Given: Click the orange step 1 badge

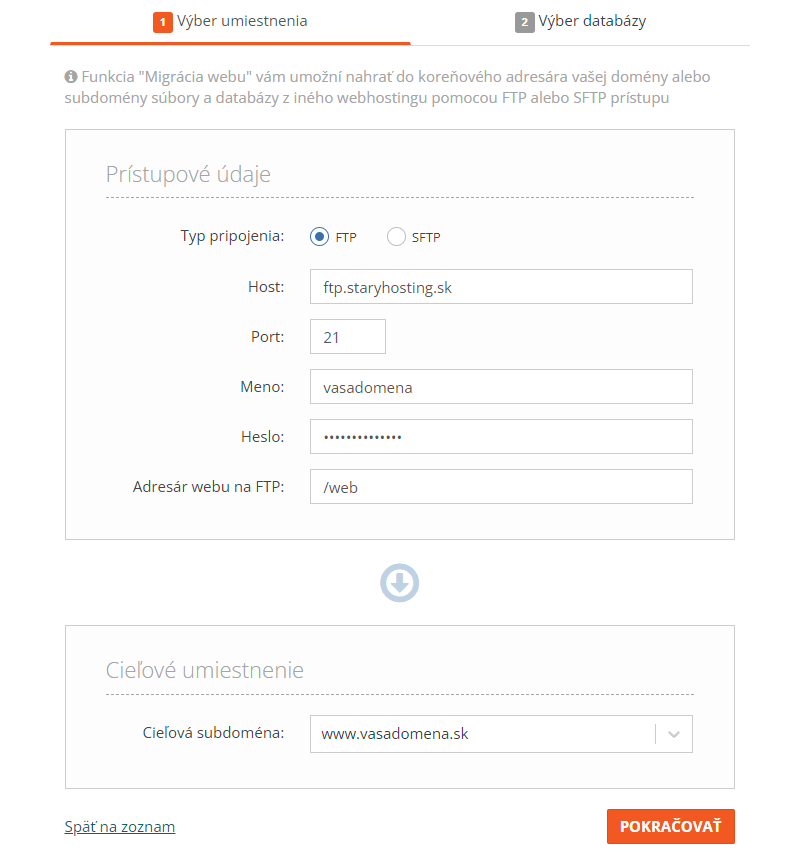Looking at the screenshot, I should pyautogui.click(x=163, y=22).
